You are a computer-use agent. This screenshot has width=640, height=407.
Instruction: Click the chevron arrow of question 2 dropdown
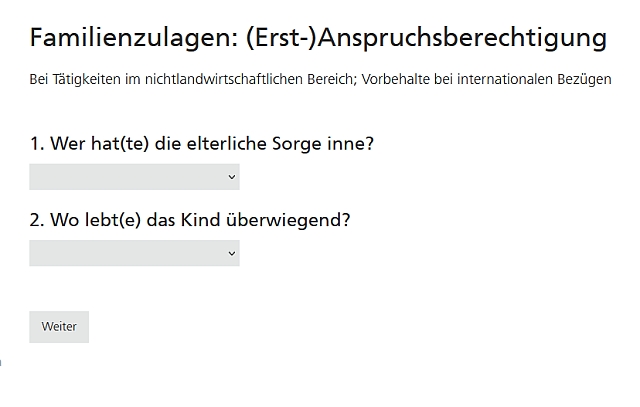pyautogui.click(x=232, y=254)
